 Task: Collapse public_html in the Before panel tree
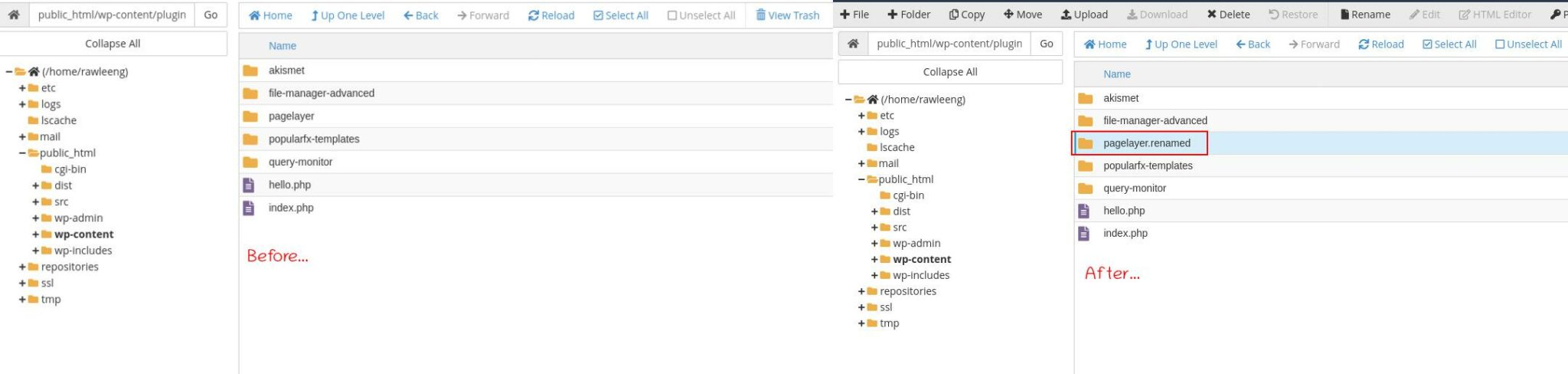pyautogui.click(x=23, y=153)
